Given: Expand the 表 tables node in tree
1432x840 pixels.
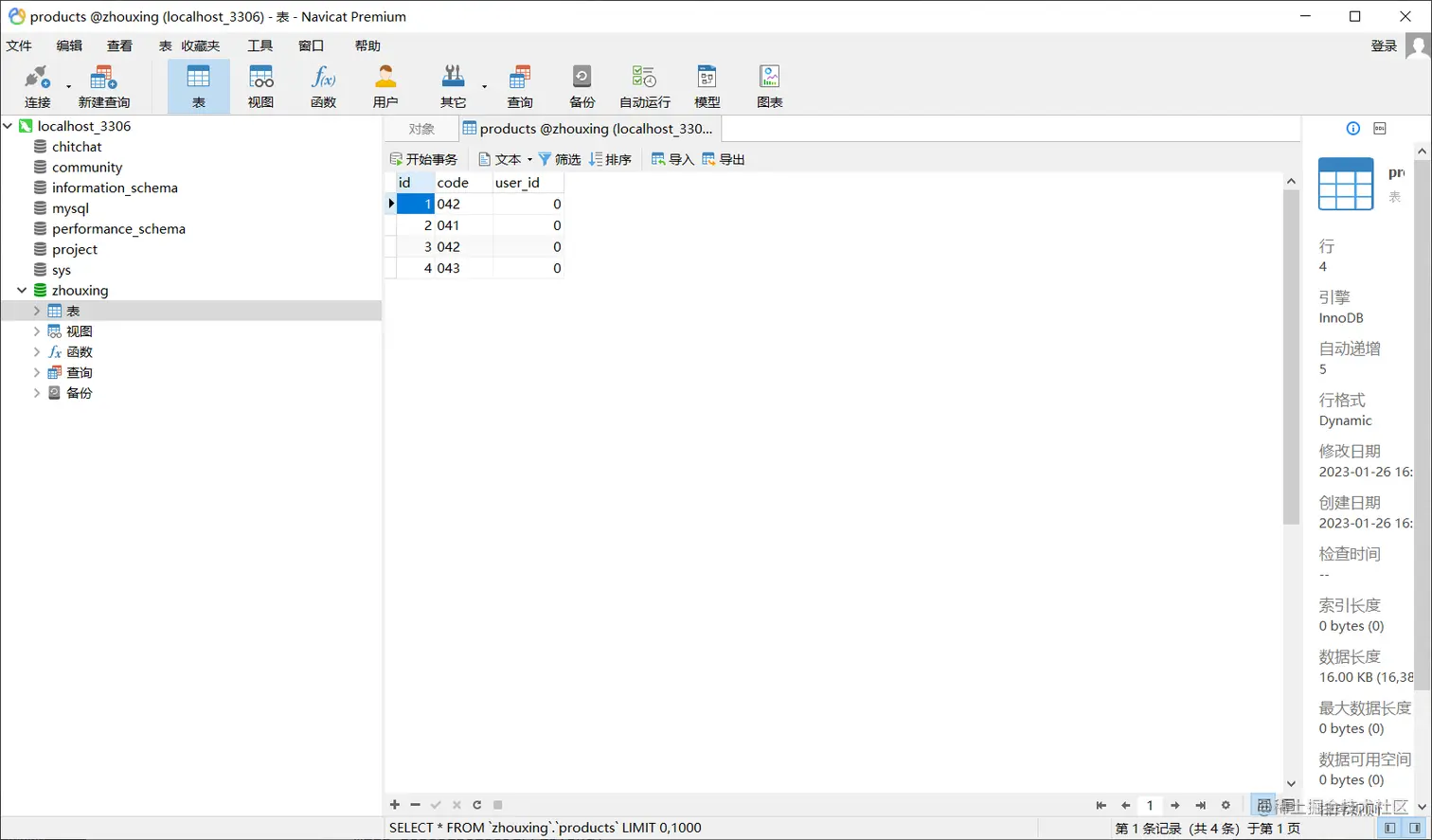Looking at the screenshot, I should [37, 311].
